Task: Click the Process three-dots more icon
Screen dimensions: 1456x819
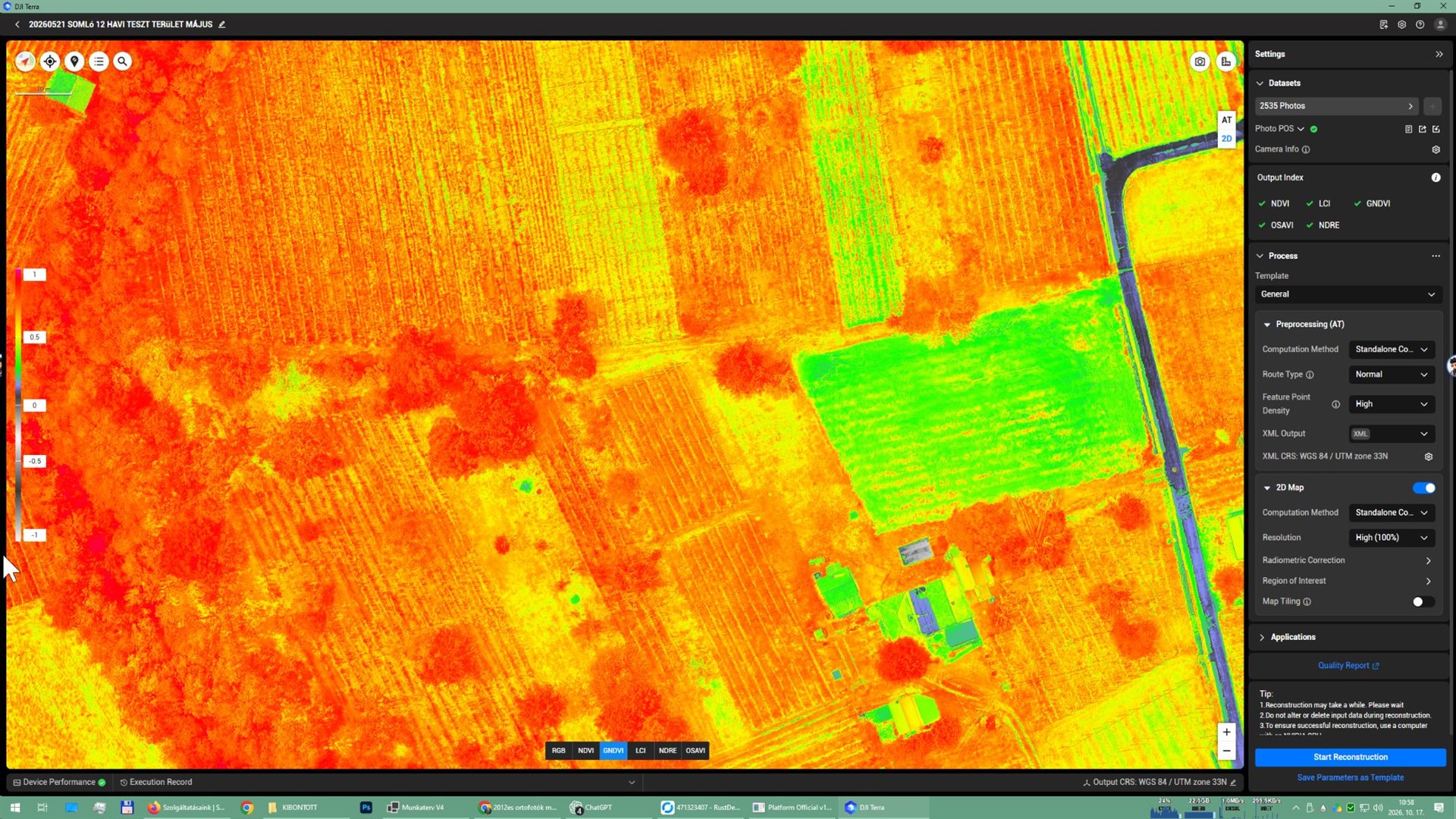Action: 1436,256
